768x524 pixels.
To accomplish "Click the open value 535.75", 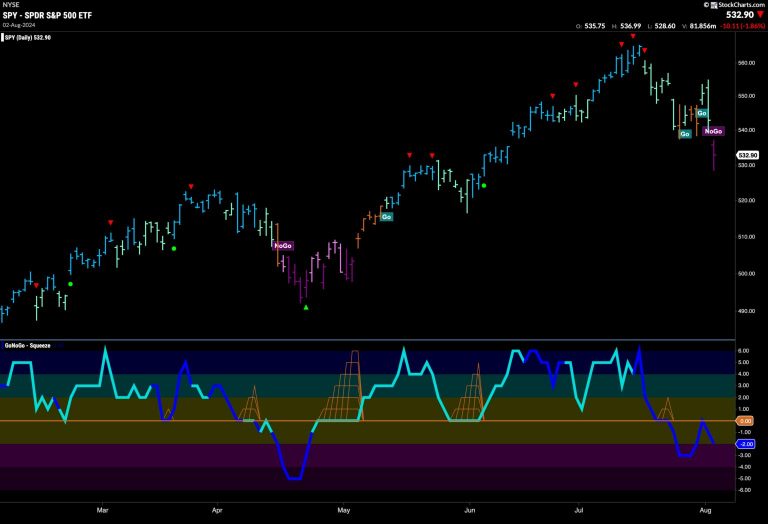I will (595, 26).
